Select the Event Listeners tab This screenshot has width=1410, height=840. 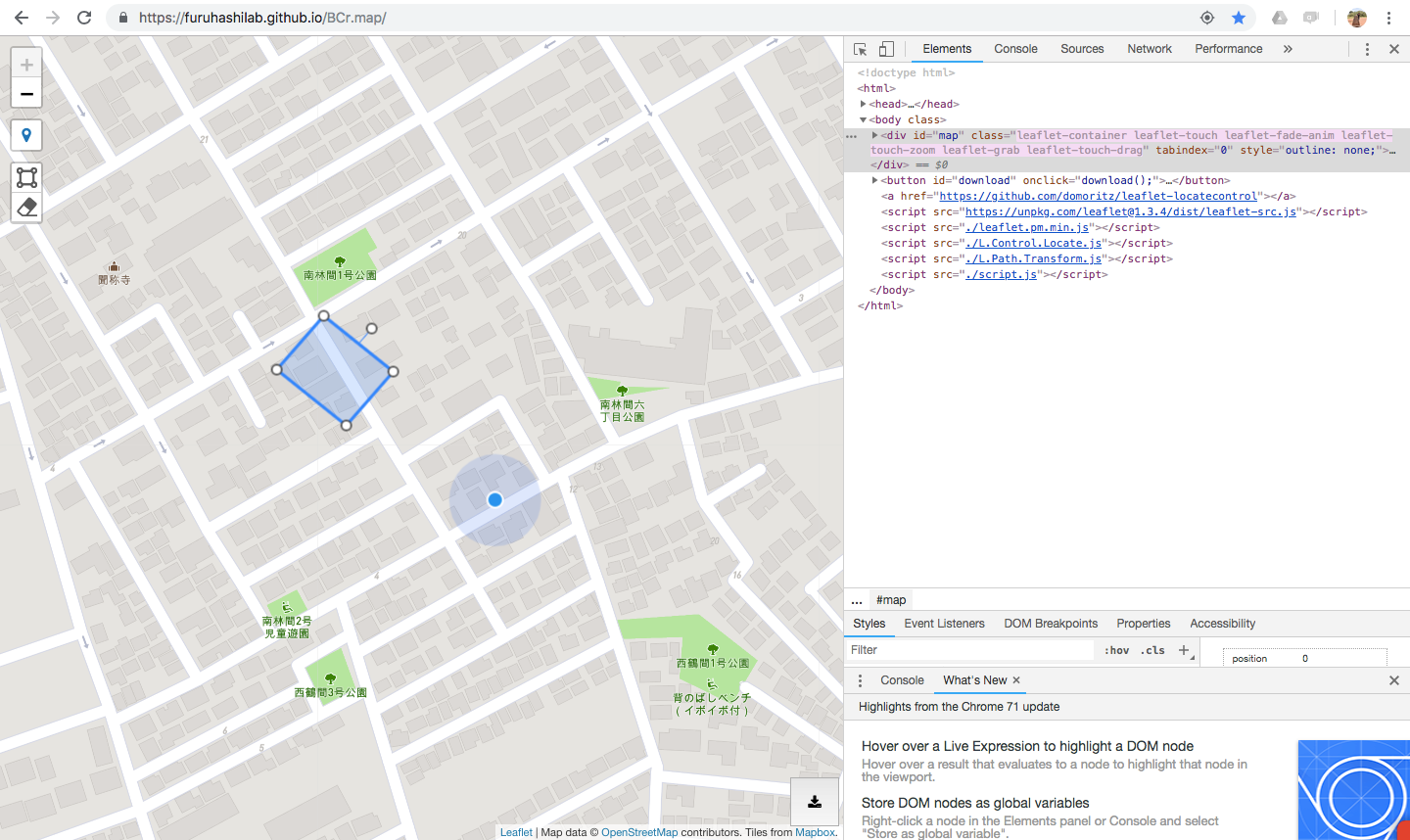(945, 624)
